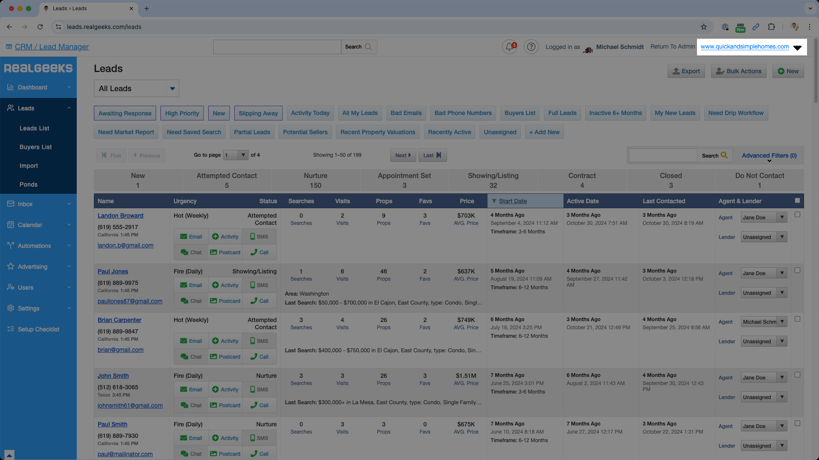Viewport: 819px width, 460px height.
Task: Open Dashboard icon in sidebar
Action: pos(11,88)
